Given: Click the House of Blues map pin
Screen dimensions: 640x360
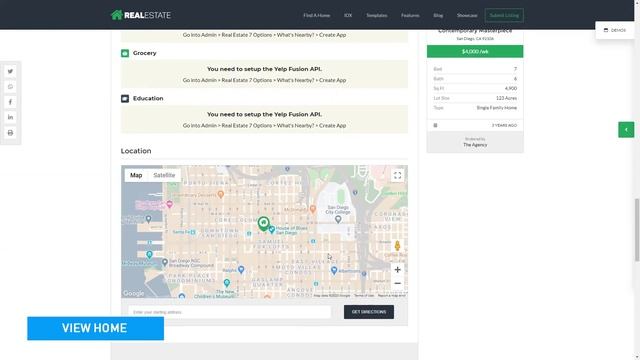Looking at the screenshot, I should pyautogui.click(x=272, y=230).
